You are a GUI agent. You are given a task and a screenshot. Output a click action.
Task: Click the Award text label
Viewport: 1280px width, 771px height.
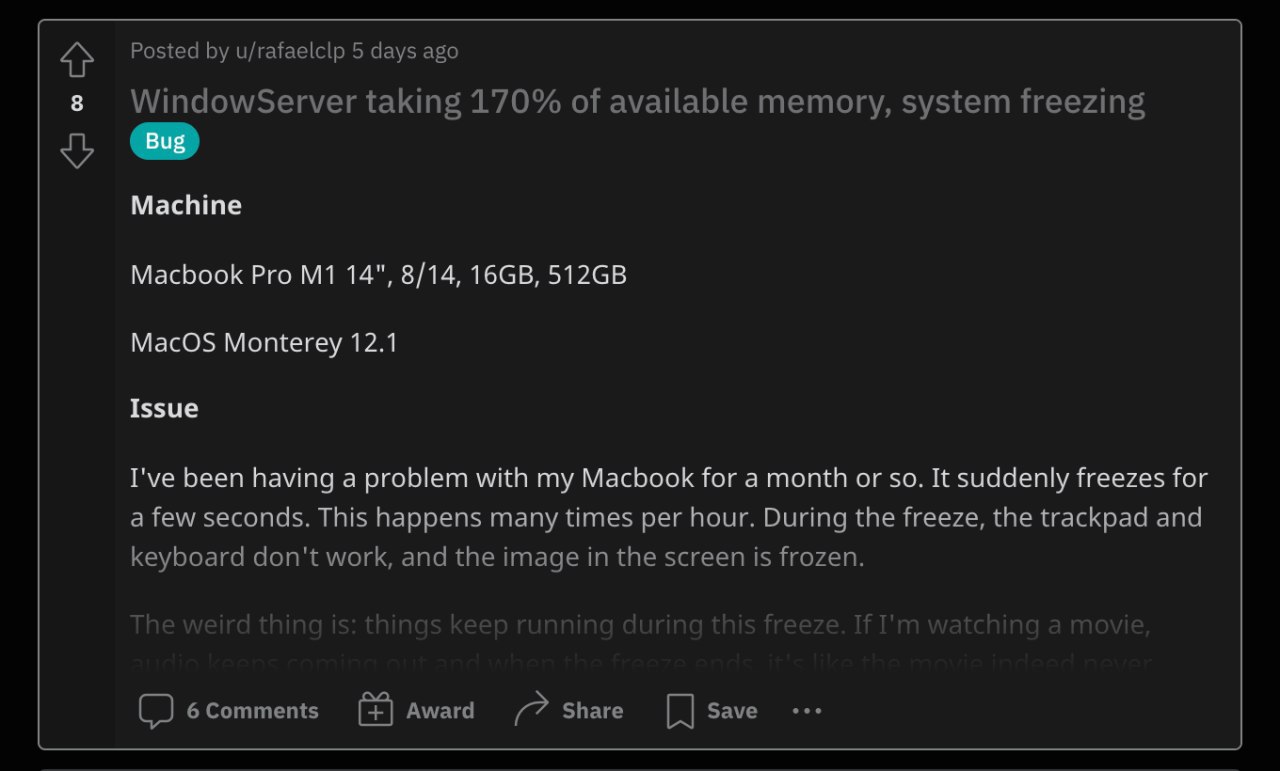(440, 711)
